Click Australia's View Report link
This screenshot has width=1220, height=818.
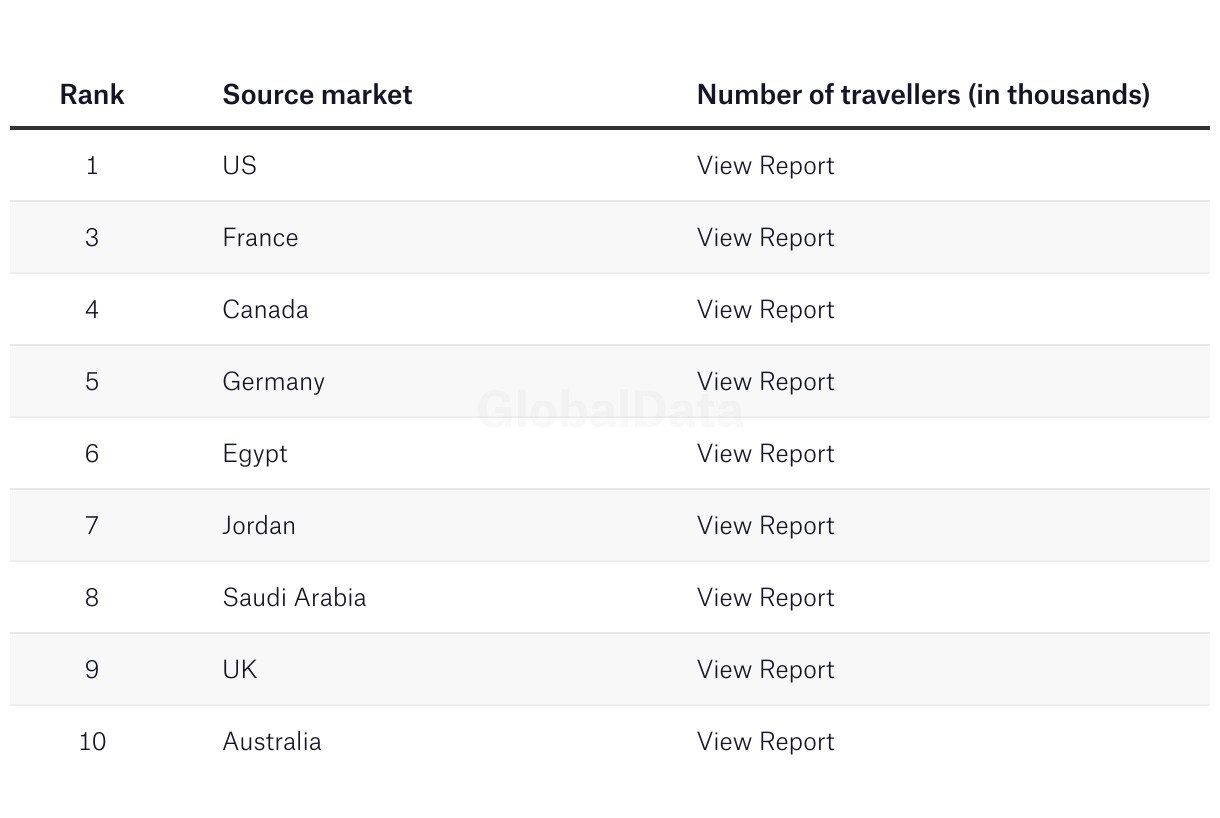tap(765, 742)
